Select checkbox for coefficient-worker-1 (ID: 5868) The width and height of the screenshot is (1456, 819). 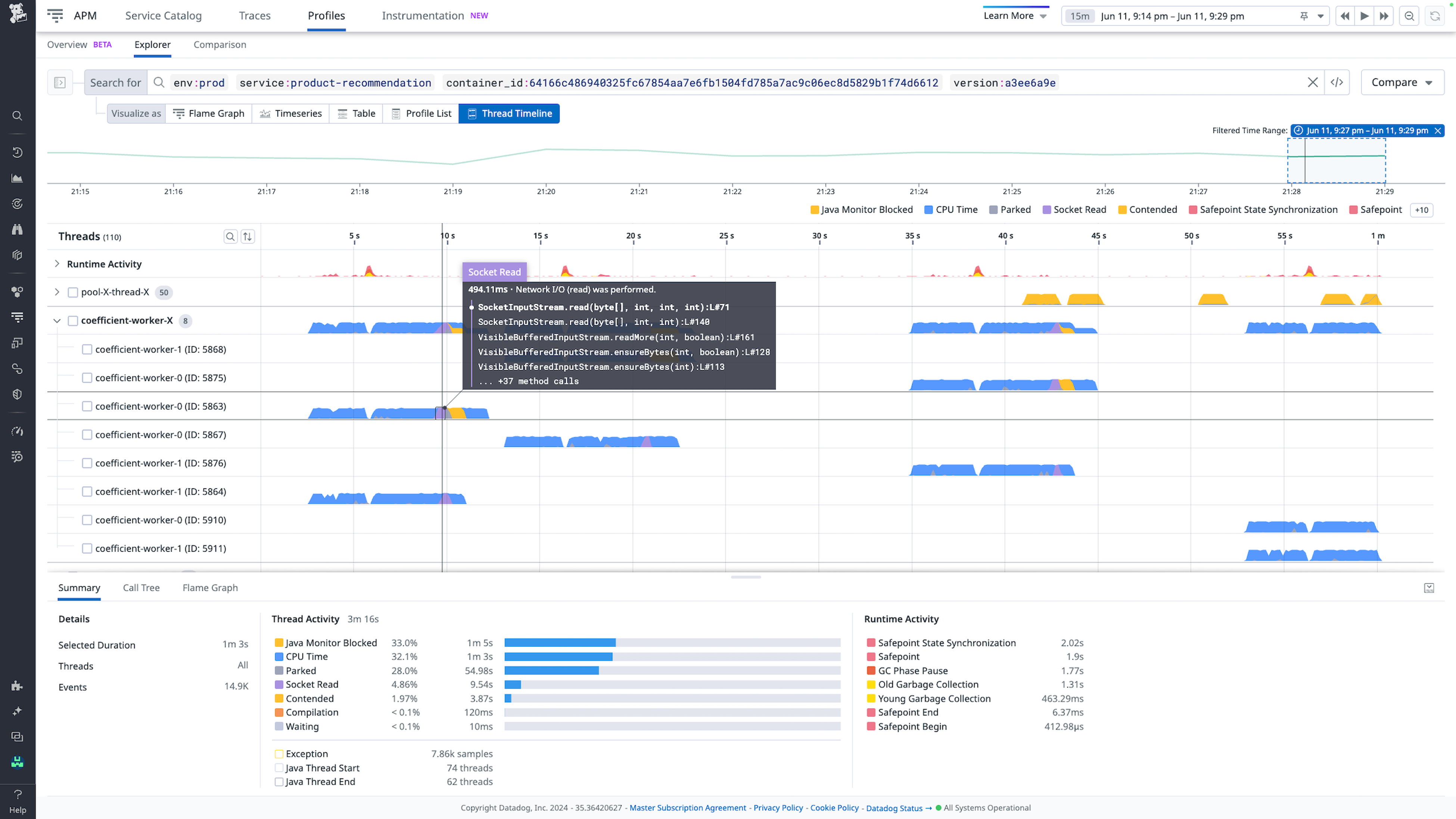[87, 349]
